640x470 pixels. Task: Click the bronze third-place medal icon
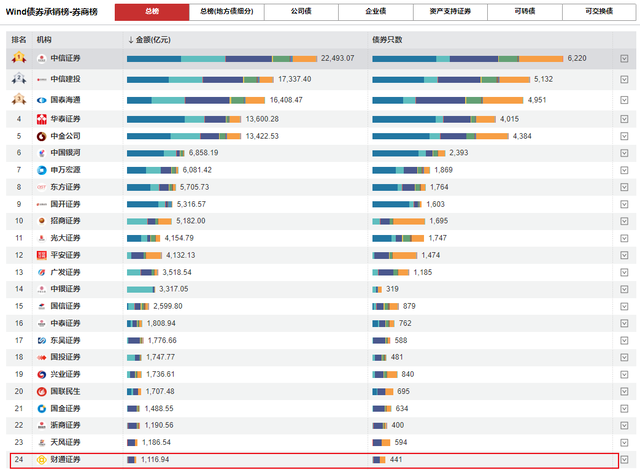pos(18,99)
